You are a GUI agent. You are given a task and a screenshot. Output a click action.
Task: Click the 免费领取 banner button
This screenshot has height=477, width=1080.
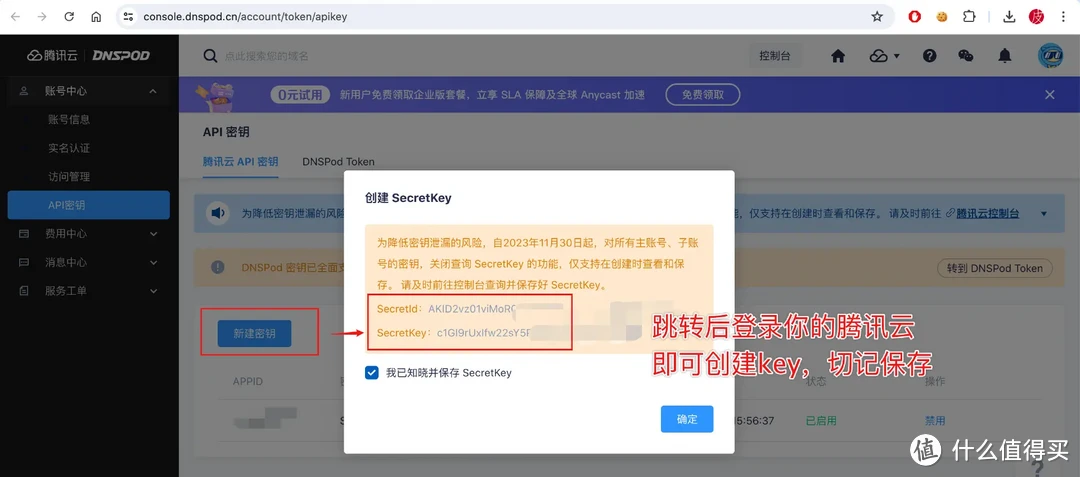[703, 95]
